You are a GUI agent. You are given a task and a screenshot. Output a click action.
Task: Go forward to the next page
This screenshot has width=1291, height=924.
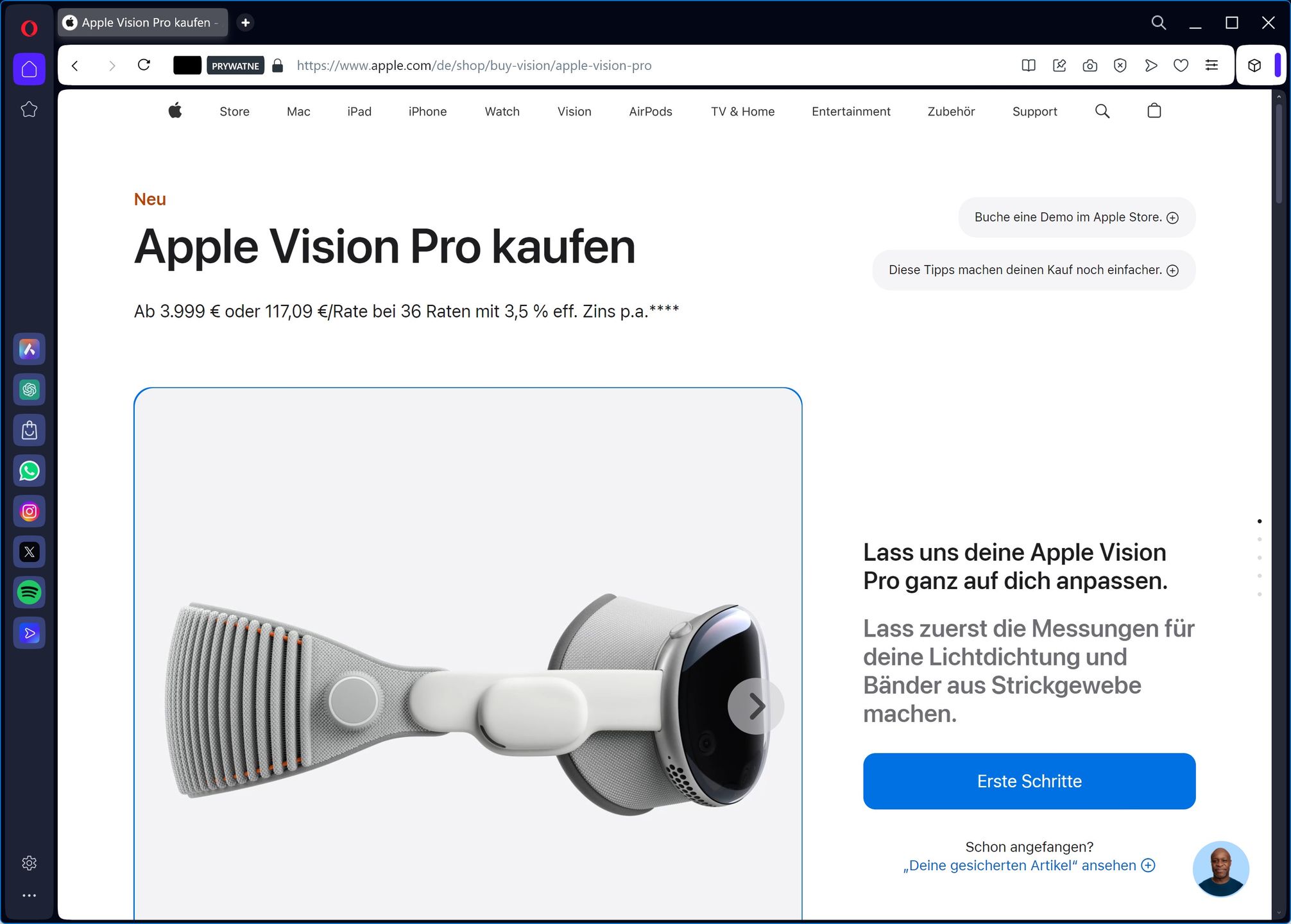112,65
